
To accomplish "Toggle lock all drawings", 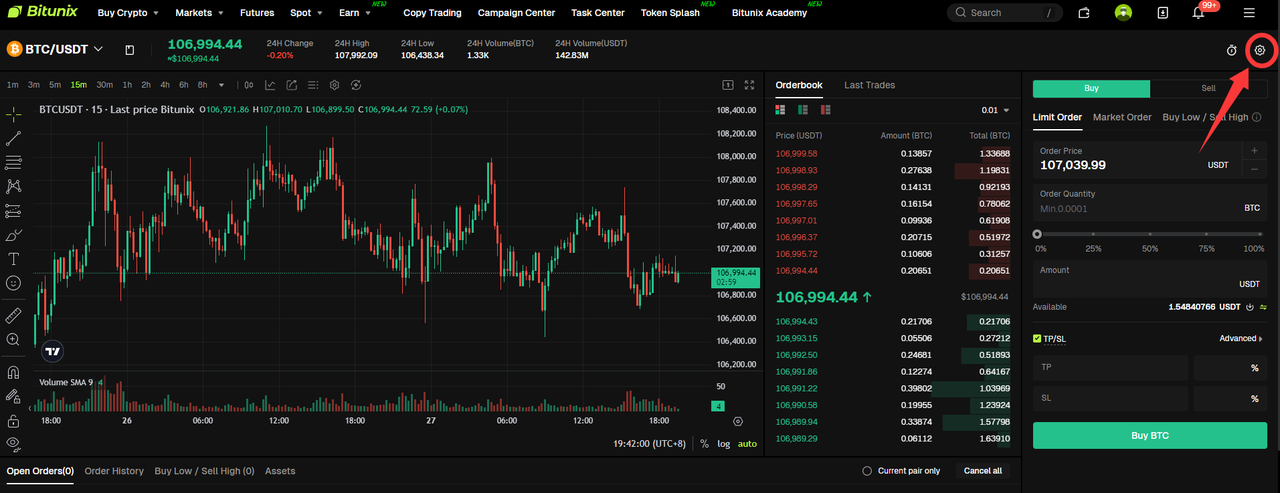I will pyautogui.click(x=14, y=420).
